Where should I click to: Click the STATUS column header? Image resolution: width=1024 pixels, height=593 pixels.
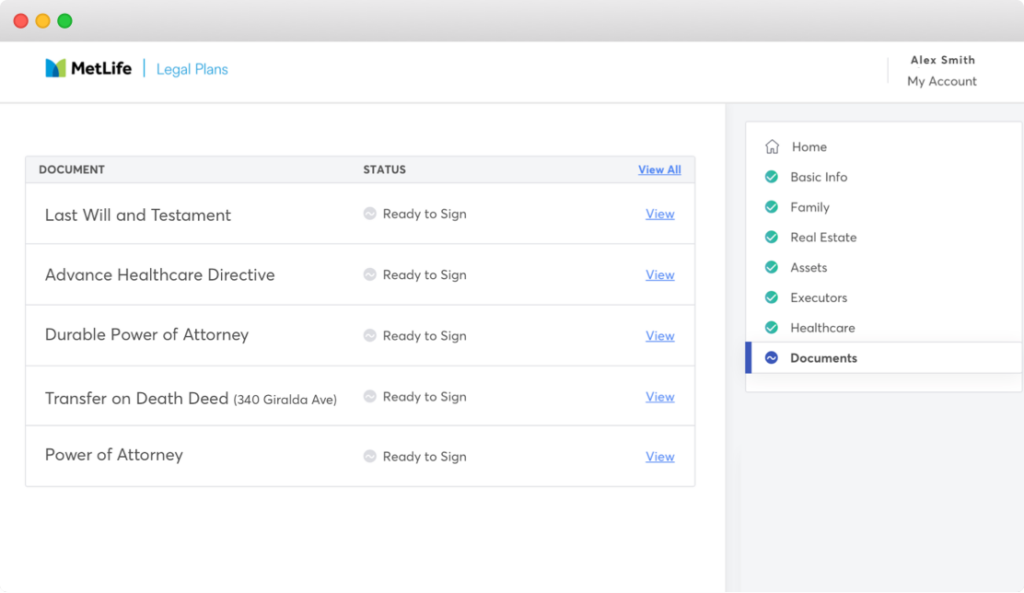pos(385,170)
